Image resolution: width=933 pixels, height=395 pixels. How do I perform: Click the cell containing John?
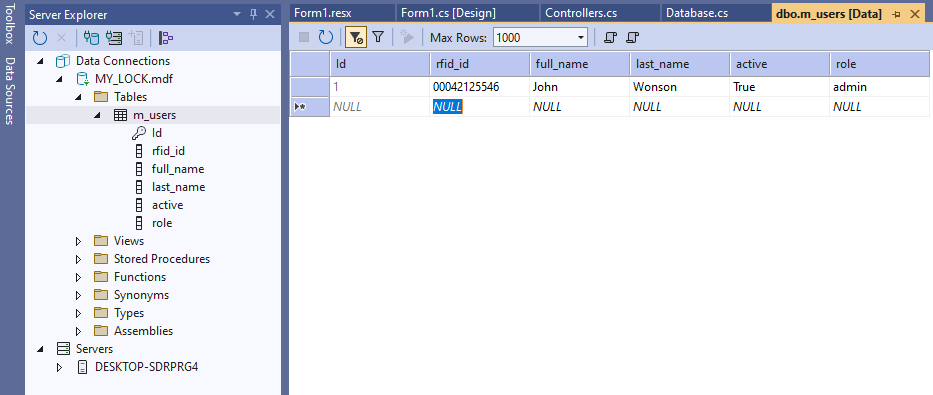click(580, 87)
